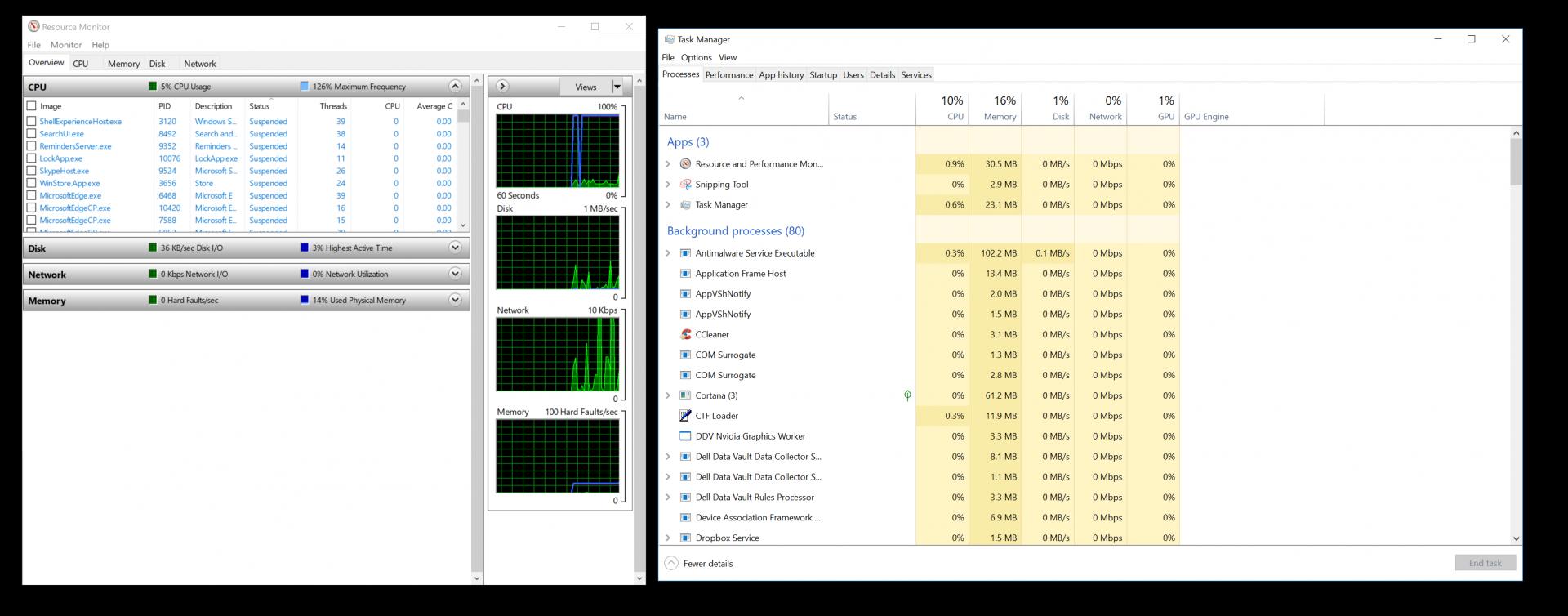Open the Services tab in Task Manager
The width and height of the screenshot is (1568, 616).
pos(916,74)
